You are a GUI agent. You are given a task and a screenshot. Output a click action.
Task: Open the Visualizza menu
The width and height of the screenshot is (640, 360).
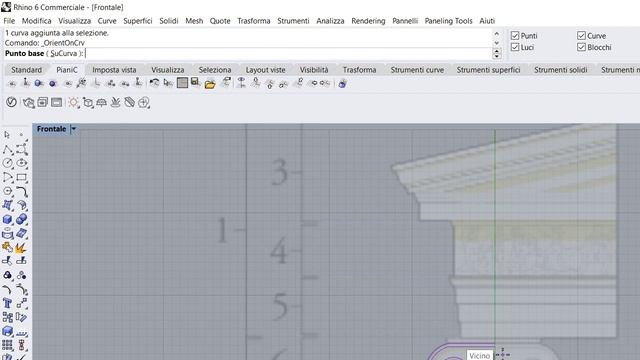tap(74, 21)
